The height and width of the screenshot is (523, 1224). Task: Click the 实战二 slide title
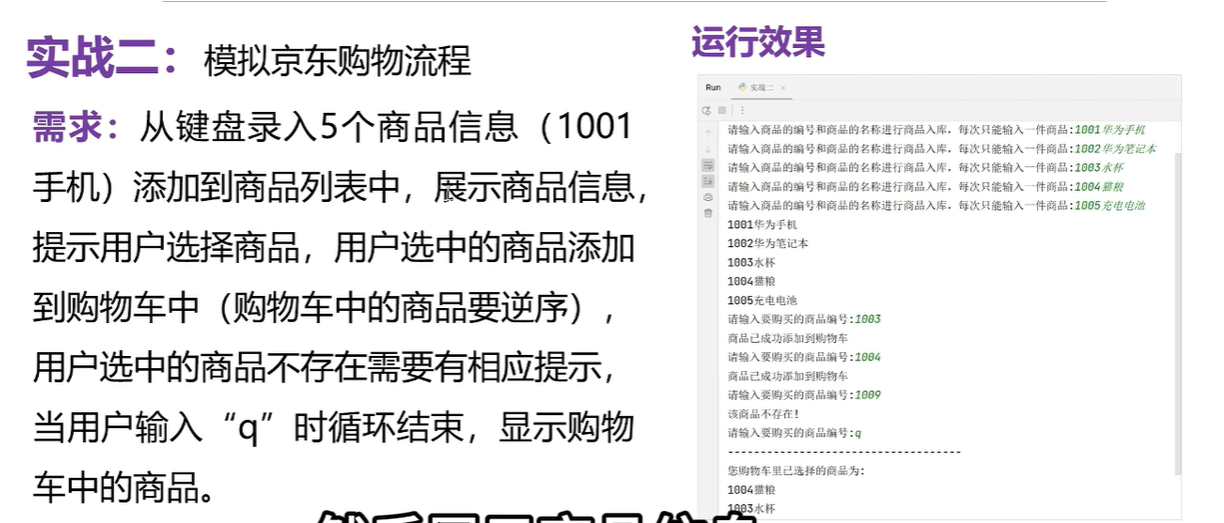[x=103, y=58]
